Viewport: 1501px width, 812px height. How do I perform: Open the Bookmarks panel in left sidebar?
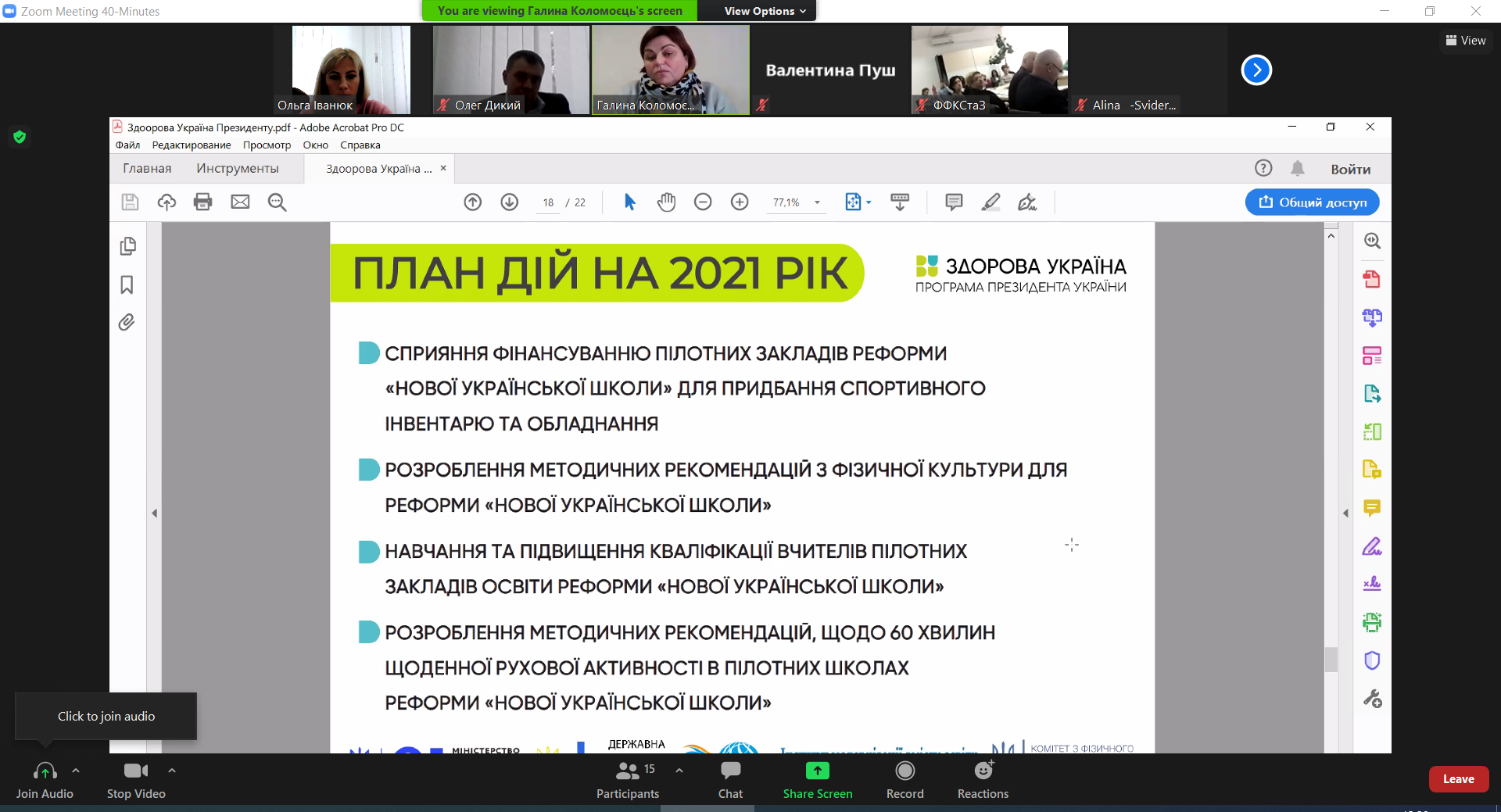coord(127,284)
